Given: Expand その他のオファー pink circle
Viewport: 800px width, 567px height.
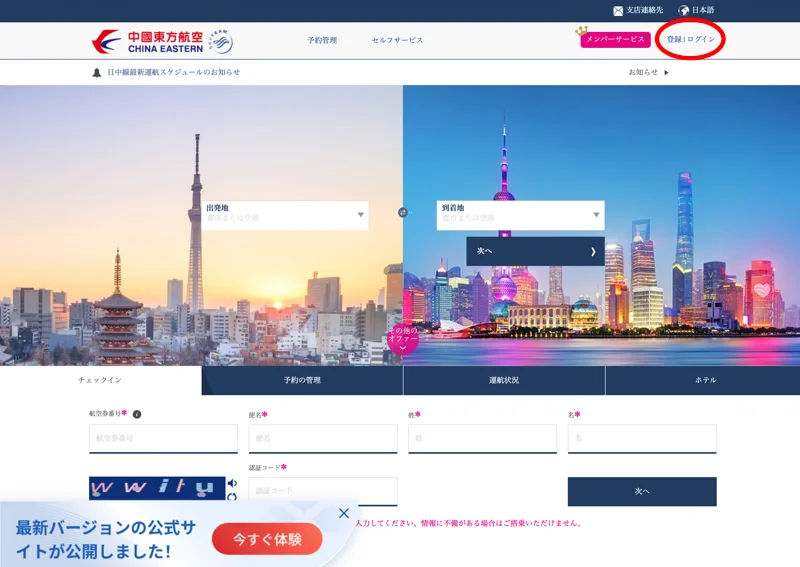Looking at the screenshot, I should 403,338.
